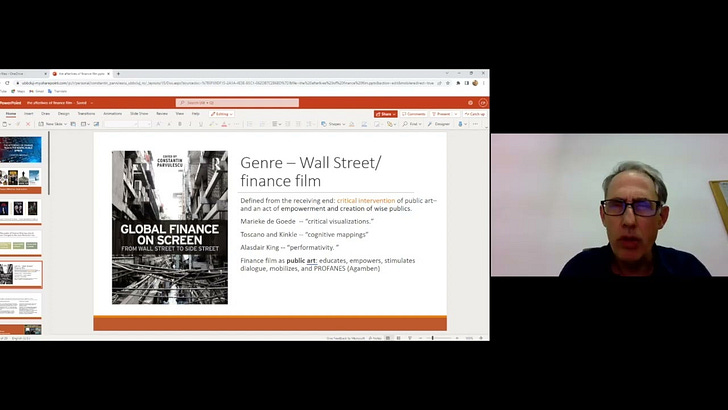
Task: Click the text "Toscano and Kinkle" on slide
Action: (x=269, y=234)
